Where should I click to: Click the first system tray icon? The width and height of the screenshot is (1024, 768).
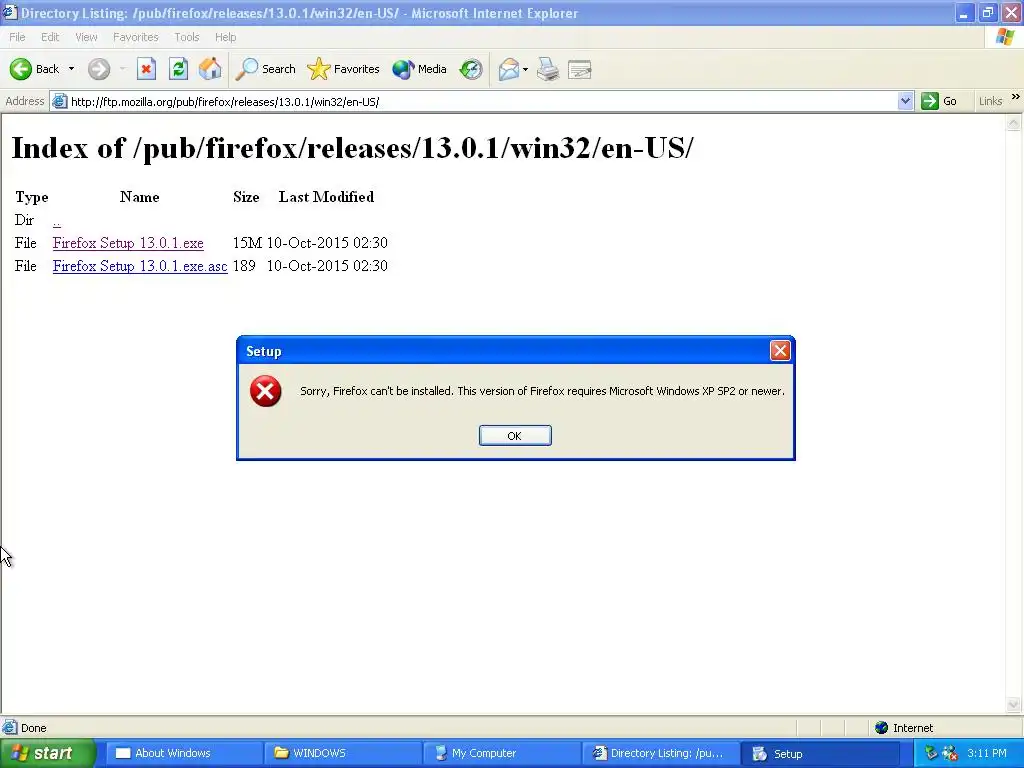(x=931, y=753)
